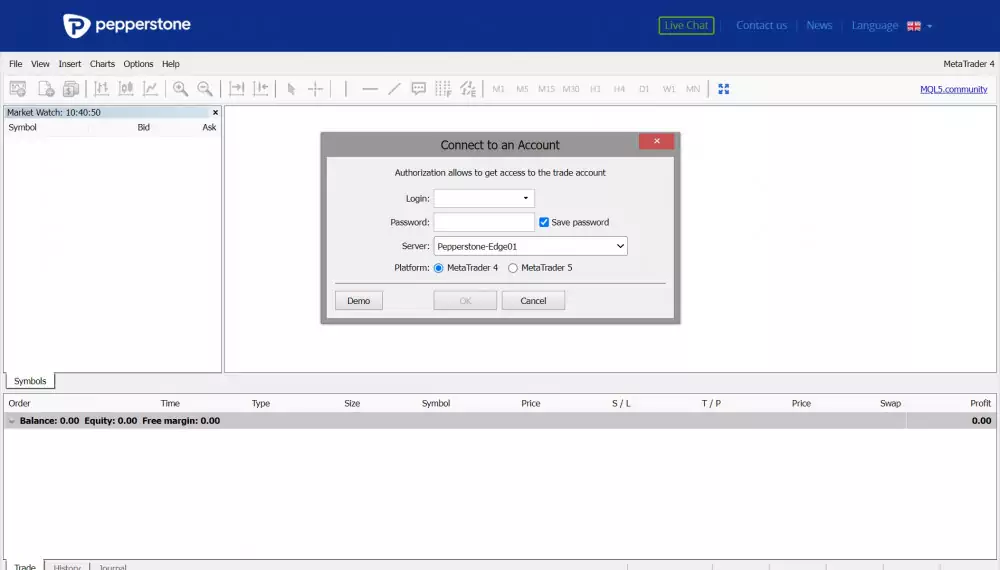Choose the MetaTrader 5 platform option
Image resolution: width=1000 pixels, height=570 pixels.
pos(513,268)
